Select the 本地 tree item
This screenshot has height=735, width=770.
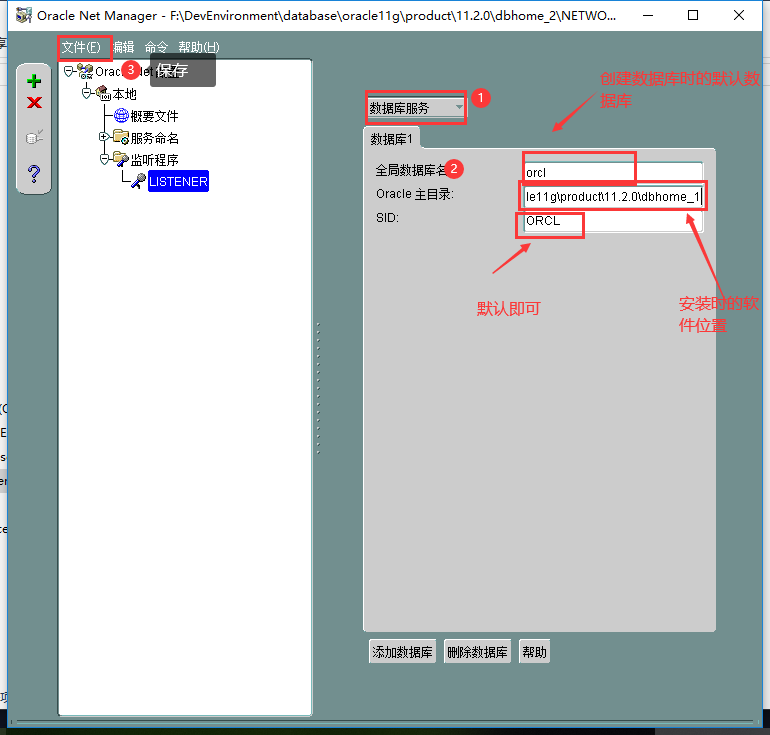(x=124, y=94)
